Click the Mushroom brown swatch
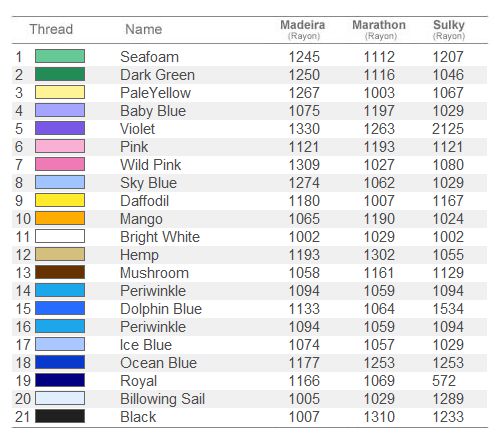 [60, 272]
